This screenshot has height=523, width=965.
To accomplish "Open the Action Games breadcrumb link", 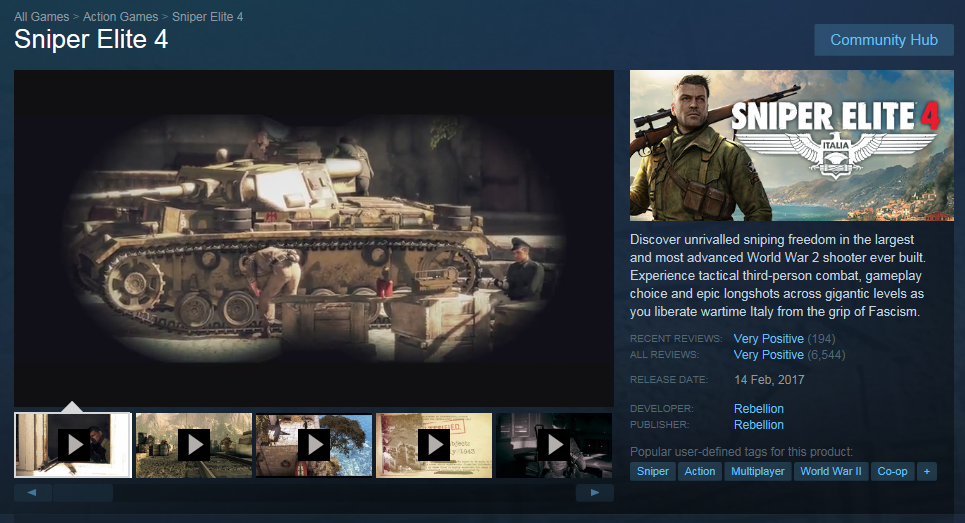I will (x=121, y=17).
